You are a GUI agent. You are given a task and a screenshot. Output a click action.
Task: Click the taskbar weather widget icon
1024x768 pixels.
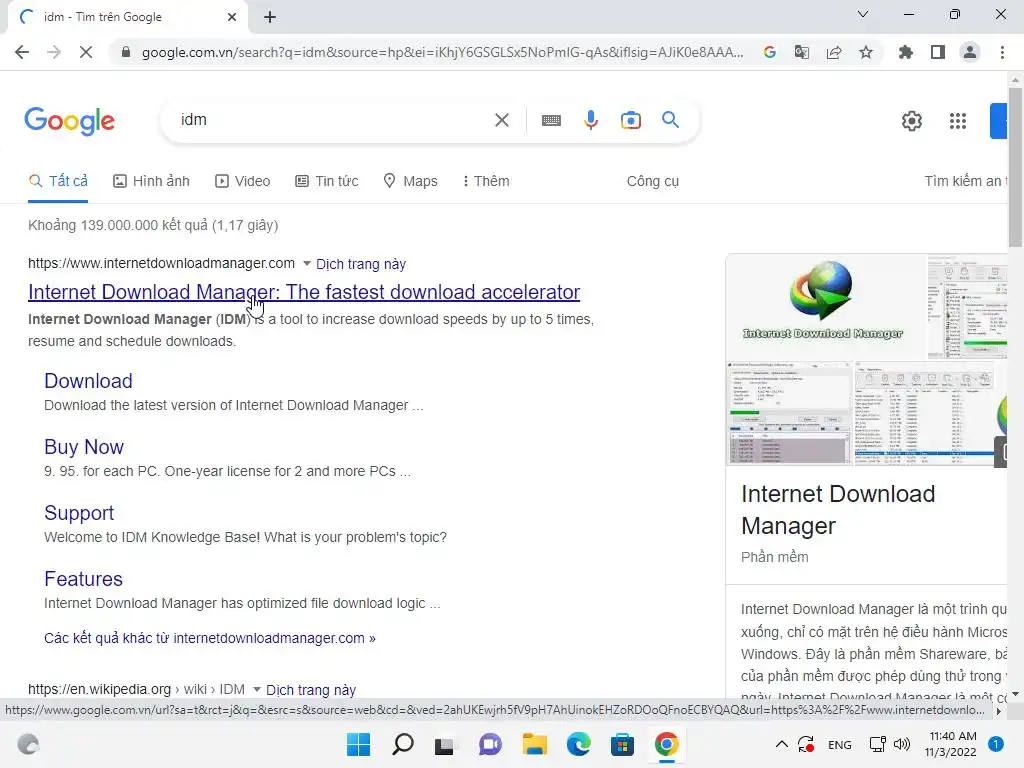pos(28,744)
